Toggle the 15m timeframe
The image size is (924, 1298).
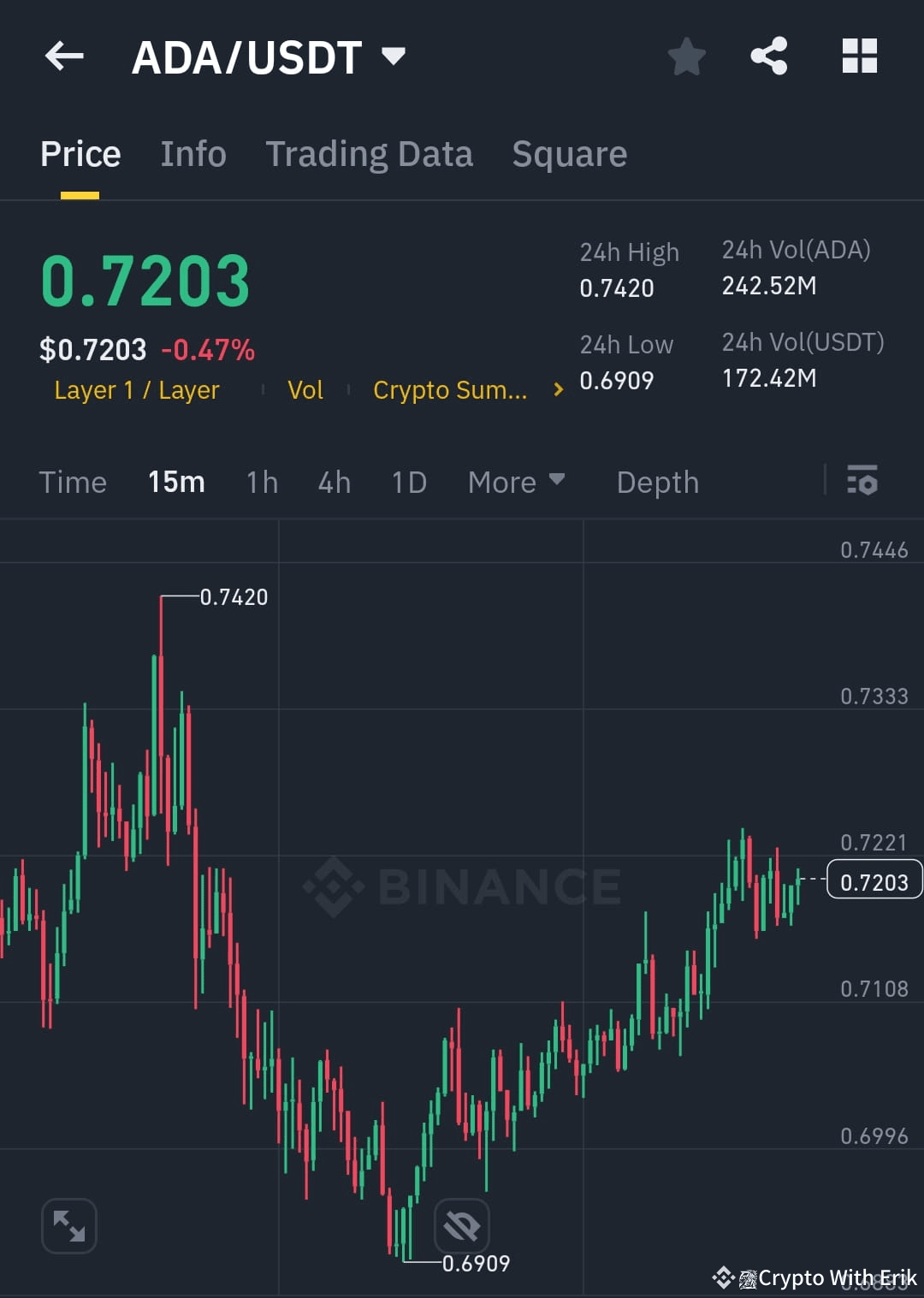(175, 482)
